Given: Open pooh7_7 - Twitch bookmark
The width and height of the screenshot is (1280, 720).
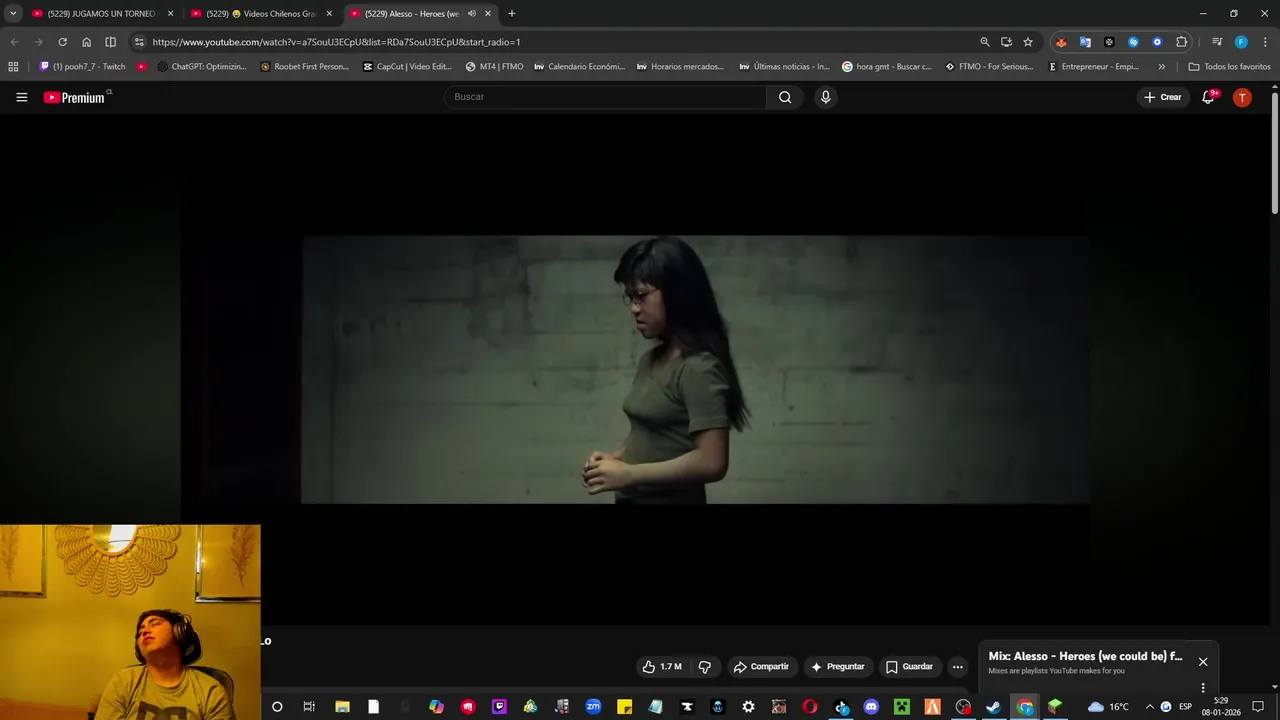Looking at the screenshot, I should pyautogui.click(x=83, y=67).
